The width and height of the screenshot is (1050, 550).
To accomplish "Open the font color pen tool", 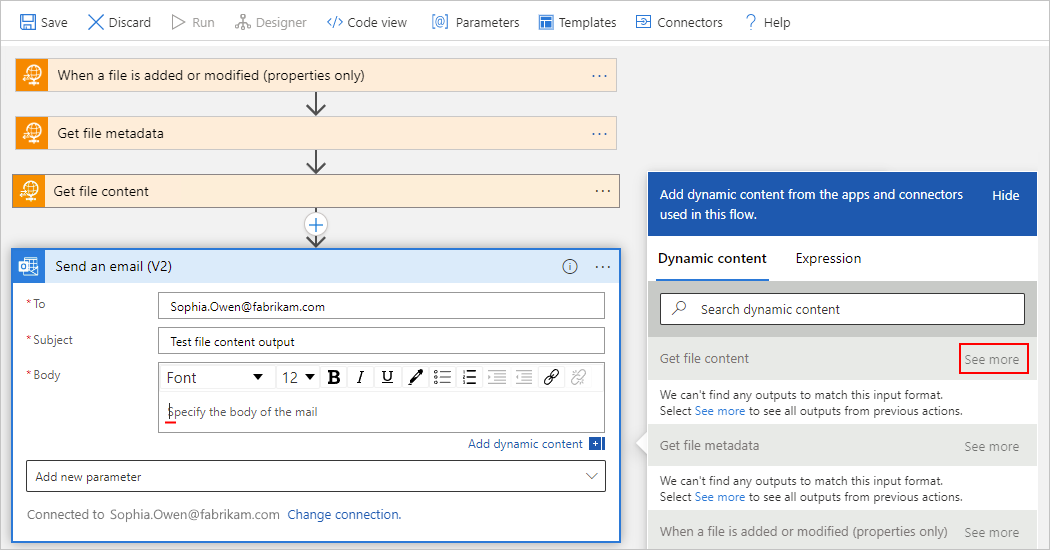I will point(415,377).
